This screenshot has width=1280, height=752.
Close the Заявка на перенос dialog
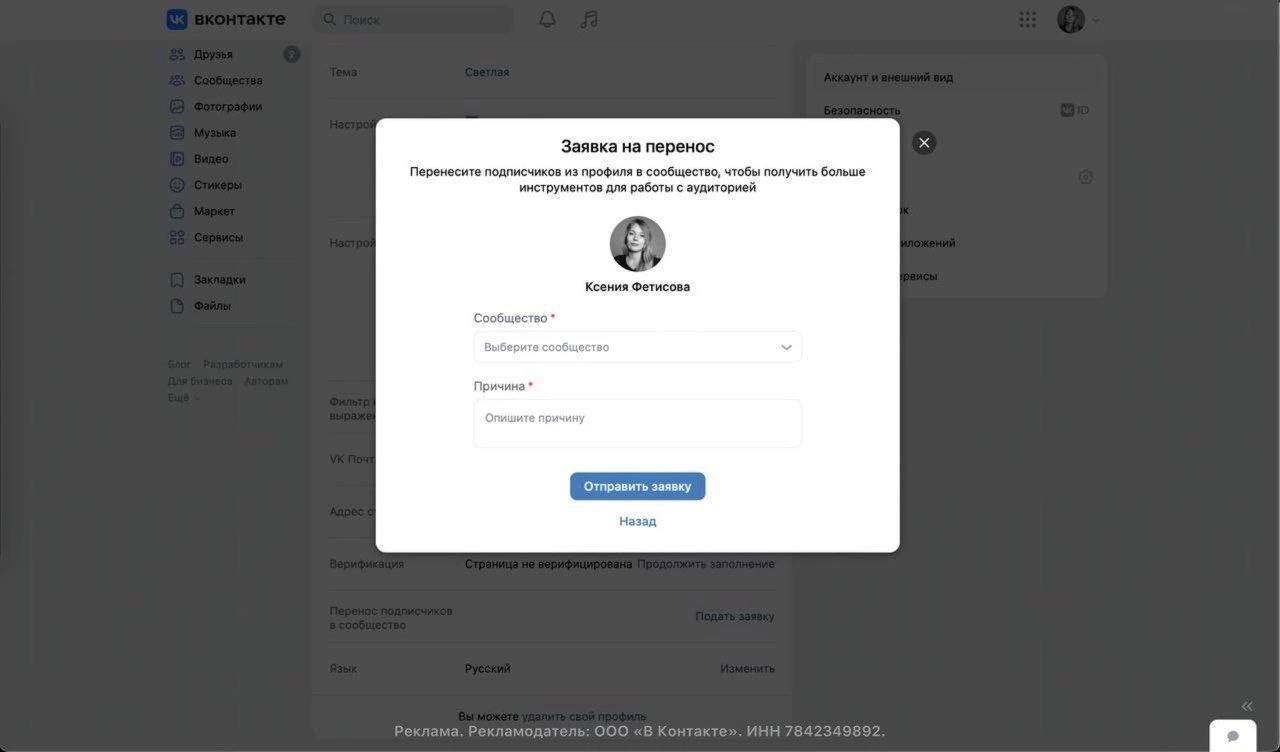(924, 143)
